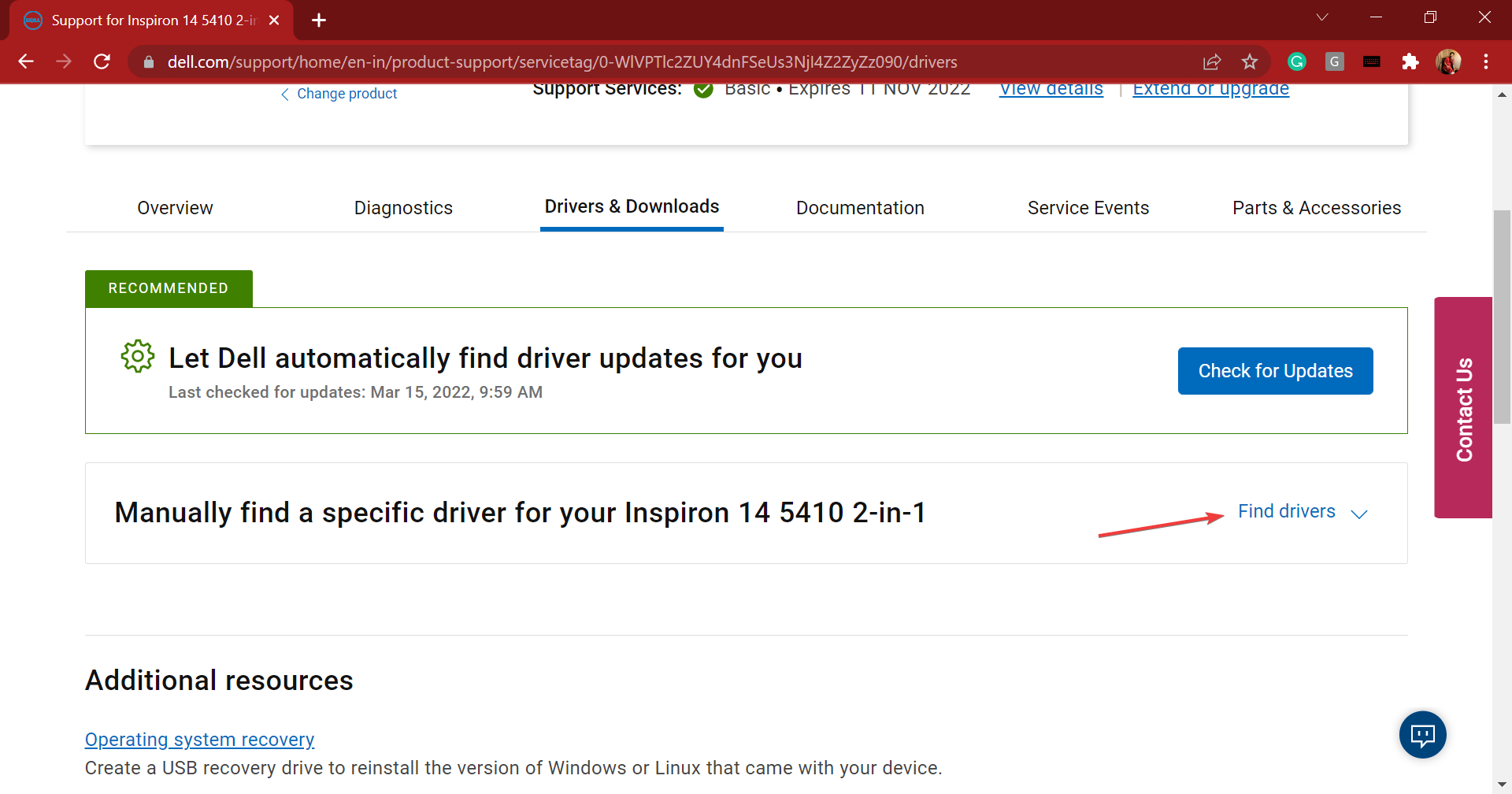Viewport: 1512px width, 794px height.
Task: Share this page using the share icon
Action: coord(1212,61)
